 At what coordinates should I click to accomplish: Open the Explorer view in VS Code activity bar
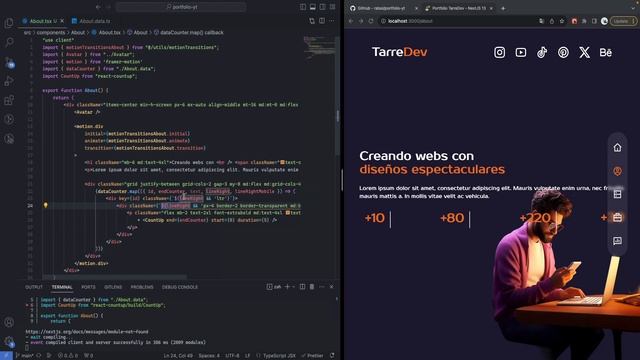click(x=9, y=23)
